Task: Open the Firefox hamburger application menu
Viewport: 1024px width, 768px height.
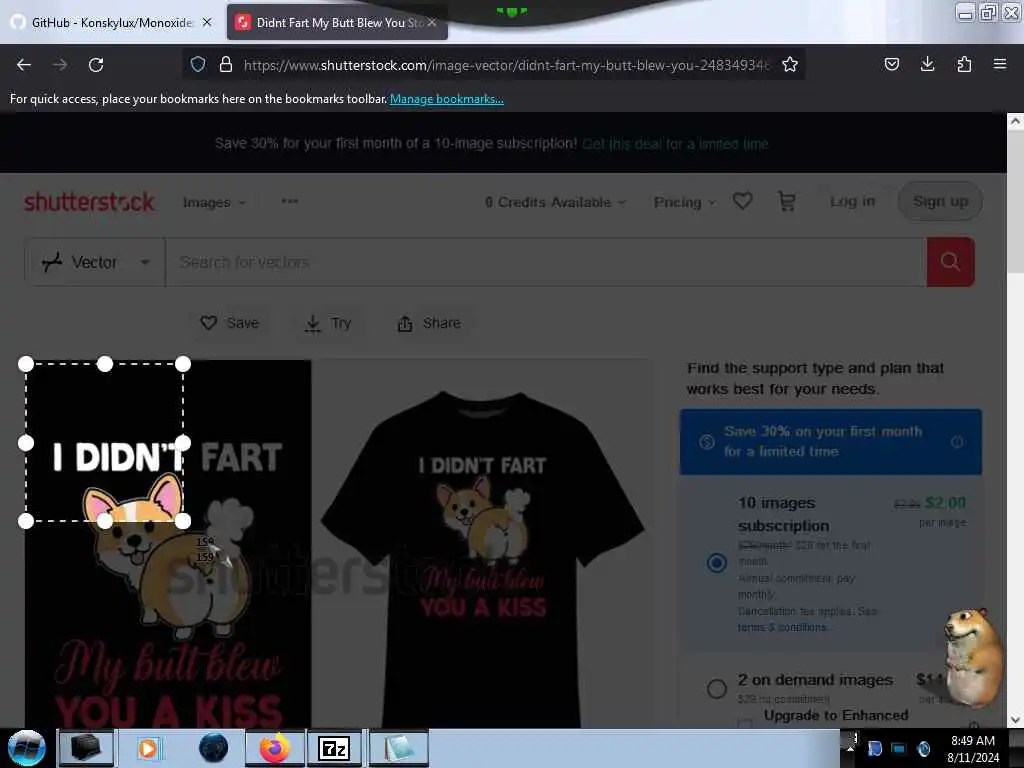Action: coord(1000,64)
